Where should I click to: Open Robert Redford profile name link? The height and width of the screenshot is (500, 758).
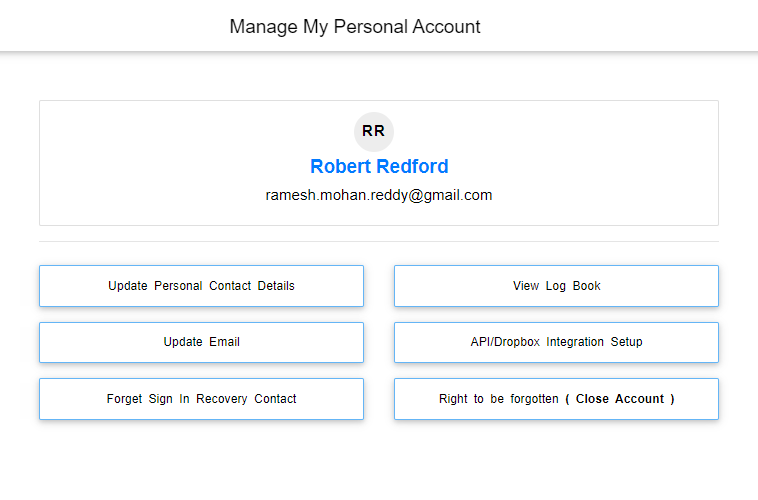click(x=379, y=167)
